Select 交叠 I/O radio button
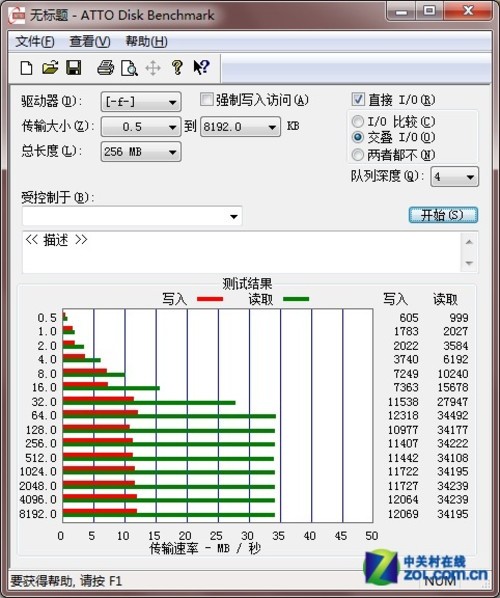 (x=358, y=137)
